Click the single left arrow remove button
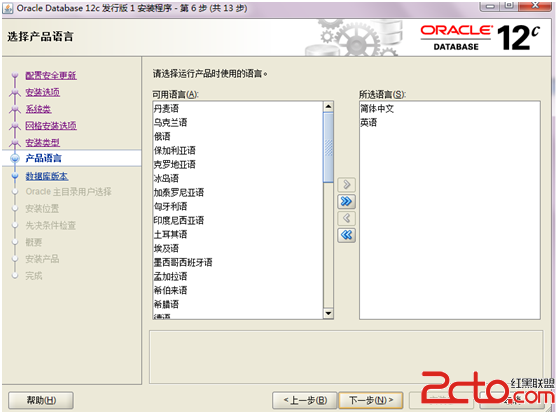 [x=346, y=218]
